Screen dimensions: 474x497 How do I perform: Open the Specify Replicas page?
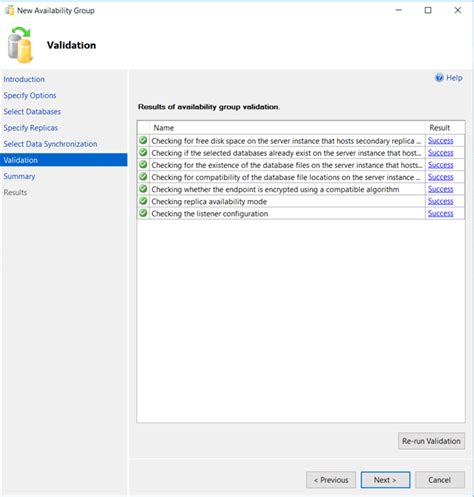31,128
